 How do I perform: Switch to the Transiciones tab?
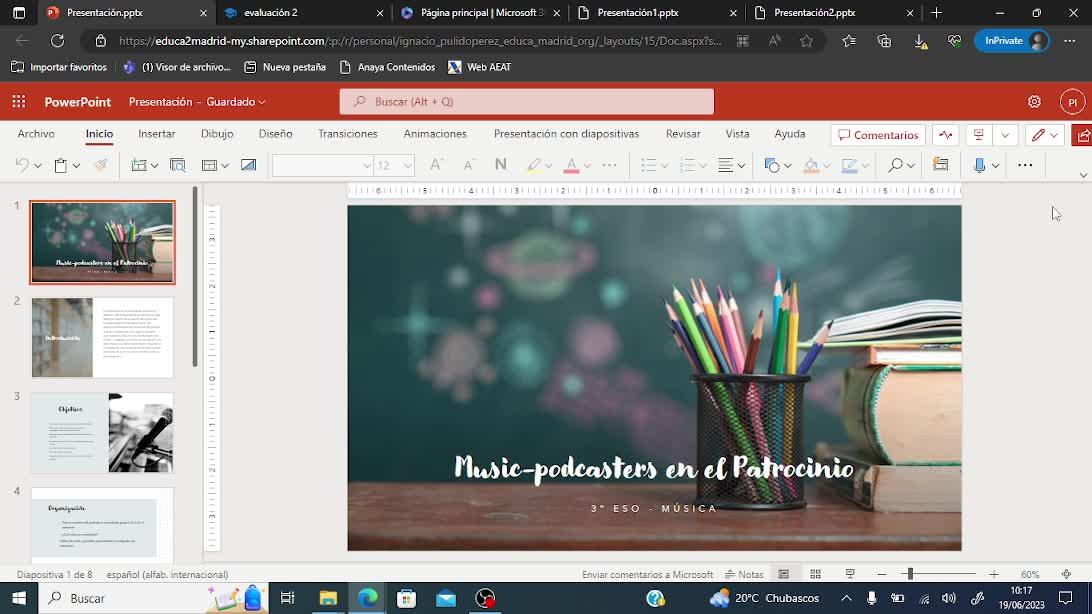click(347, 134)
